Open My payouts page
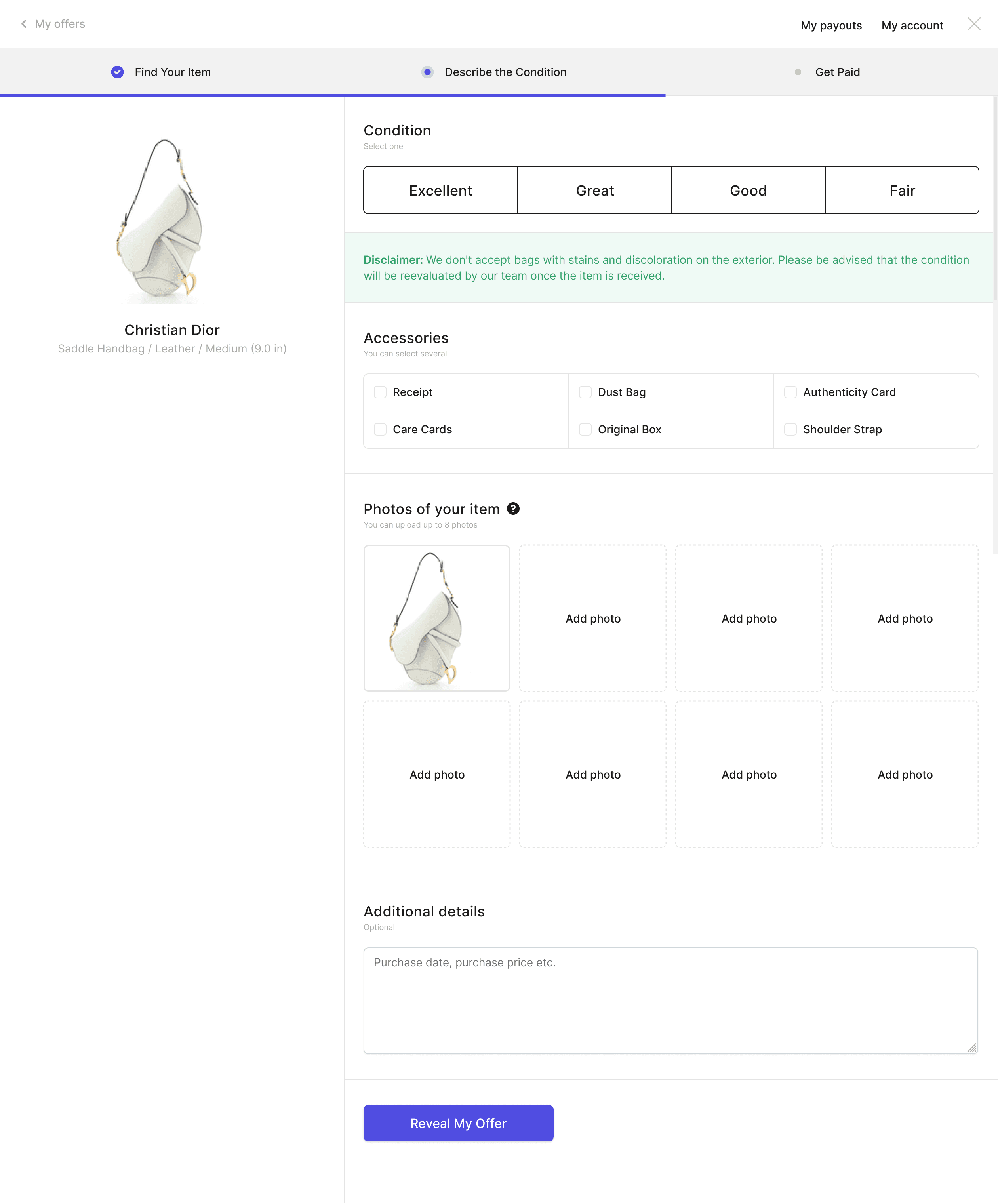998x1204 pixels. pos(830,25)
